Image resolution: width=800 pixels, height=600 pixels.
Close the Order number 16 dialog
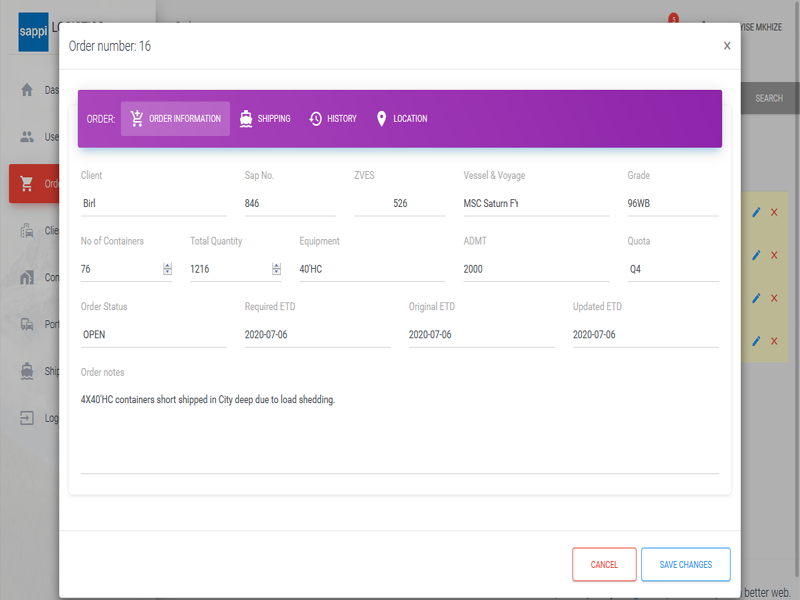coord(727,46)
